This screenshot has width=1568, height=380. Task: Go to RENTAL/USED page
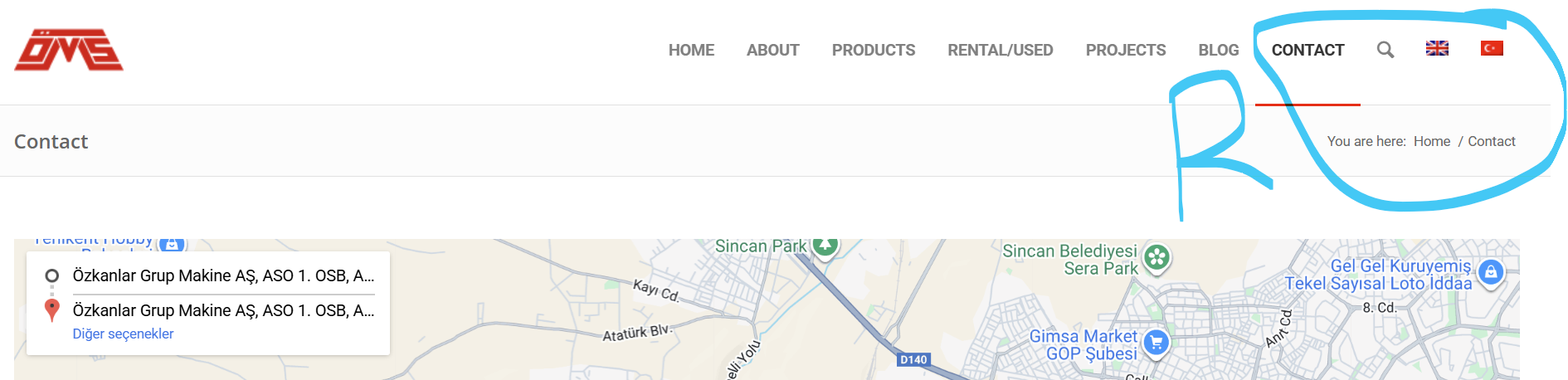[x=1001, y=50]
